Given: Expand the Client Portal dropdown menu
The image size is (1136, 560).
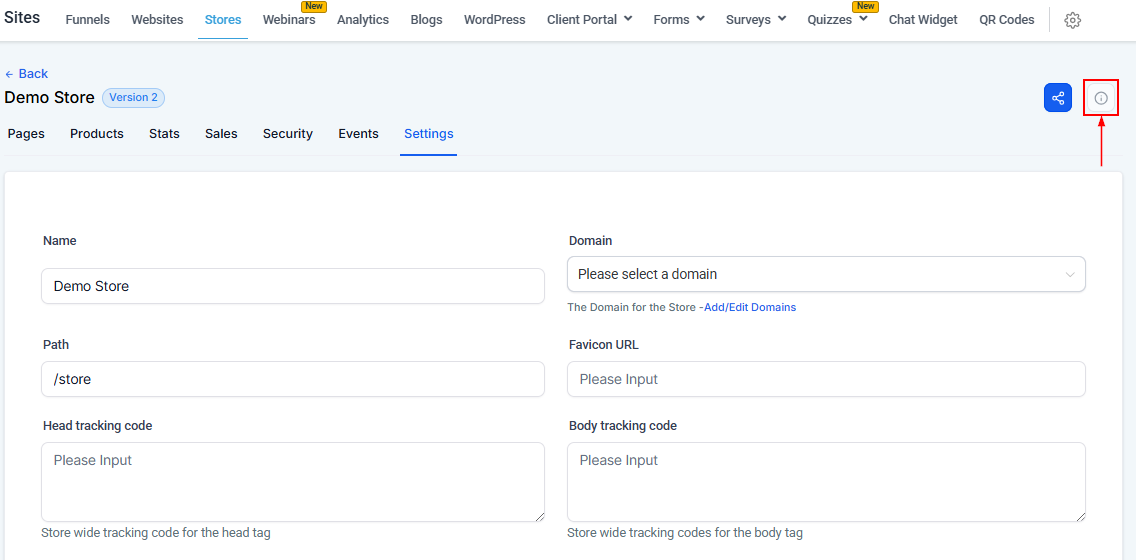Looking at the screenshot, I should click(589, 20).
